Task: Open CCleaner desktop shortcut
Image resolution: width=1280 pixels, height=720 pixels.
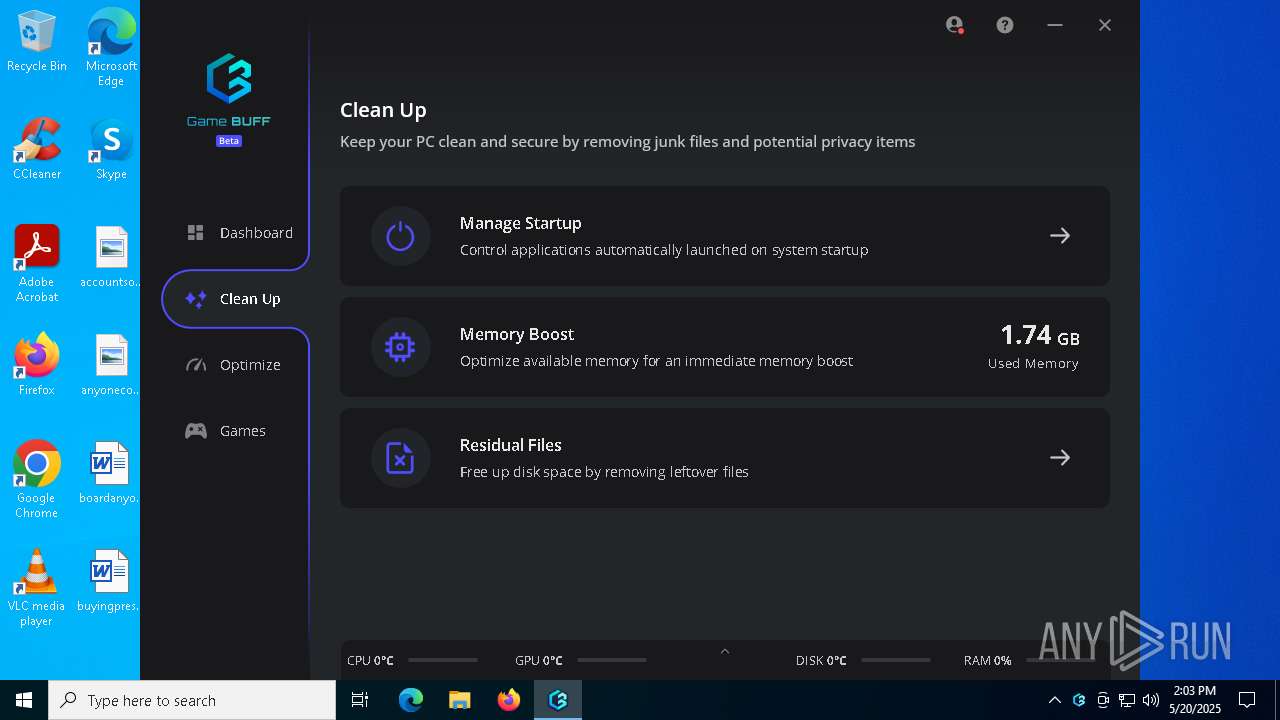Action: point(37,149)
